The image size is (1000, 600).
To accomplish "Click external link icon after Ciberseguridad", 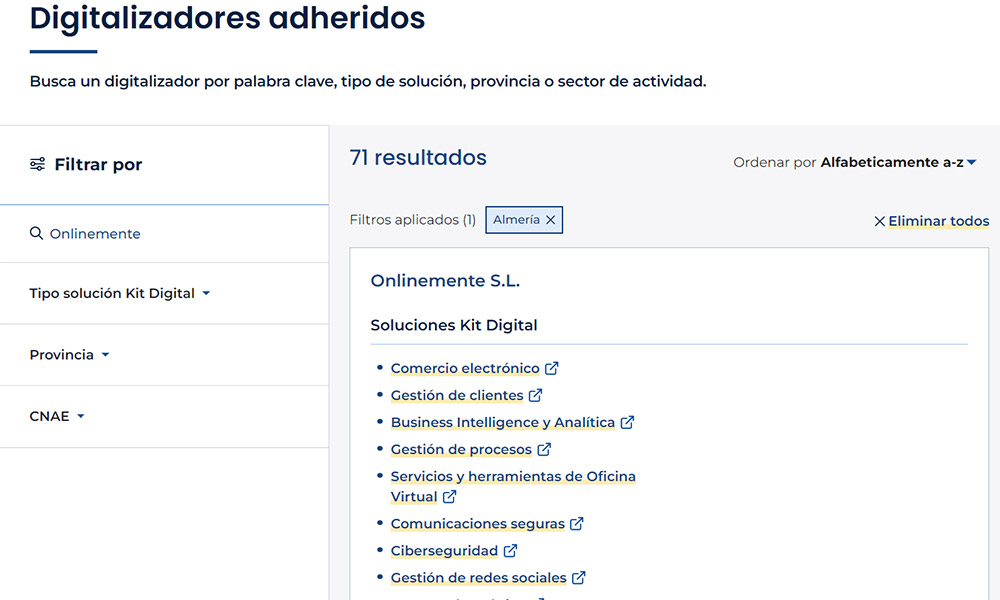I will 510,550.
